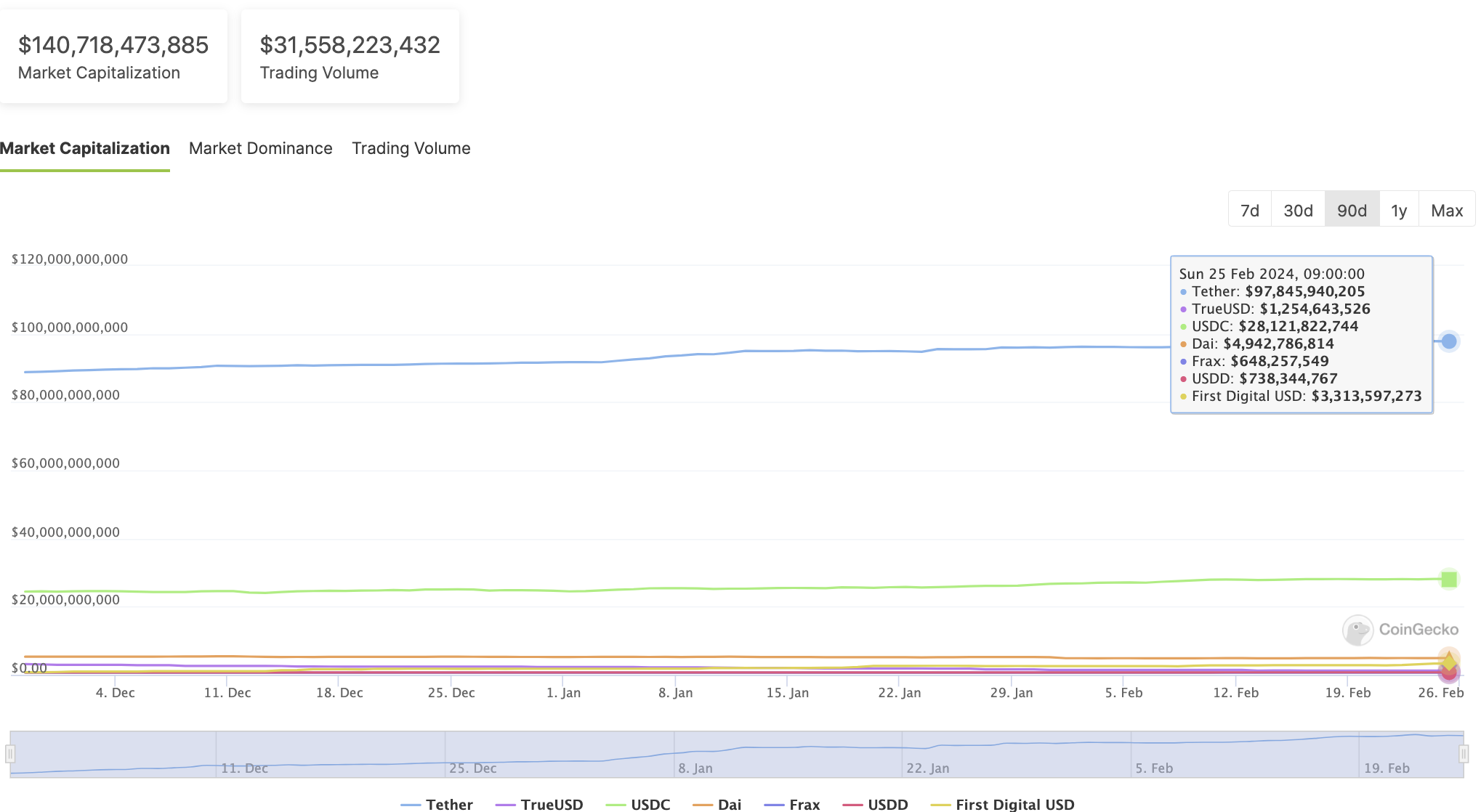
Task: Set chart range to 30d
Action: coord(1298,210)
